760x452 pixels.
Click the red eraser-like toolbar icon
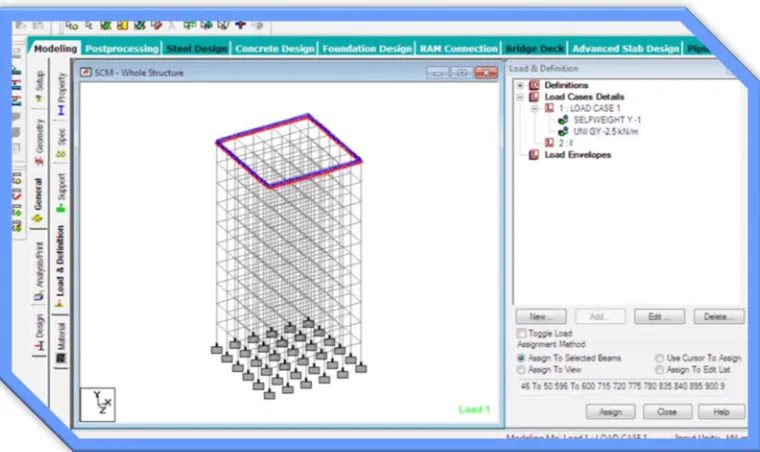coord(157,25)
